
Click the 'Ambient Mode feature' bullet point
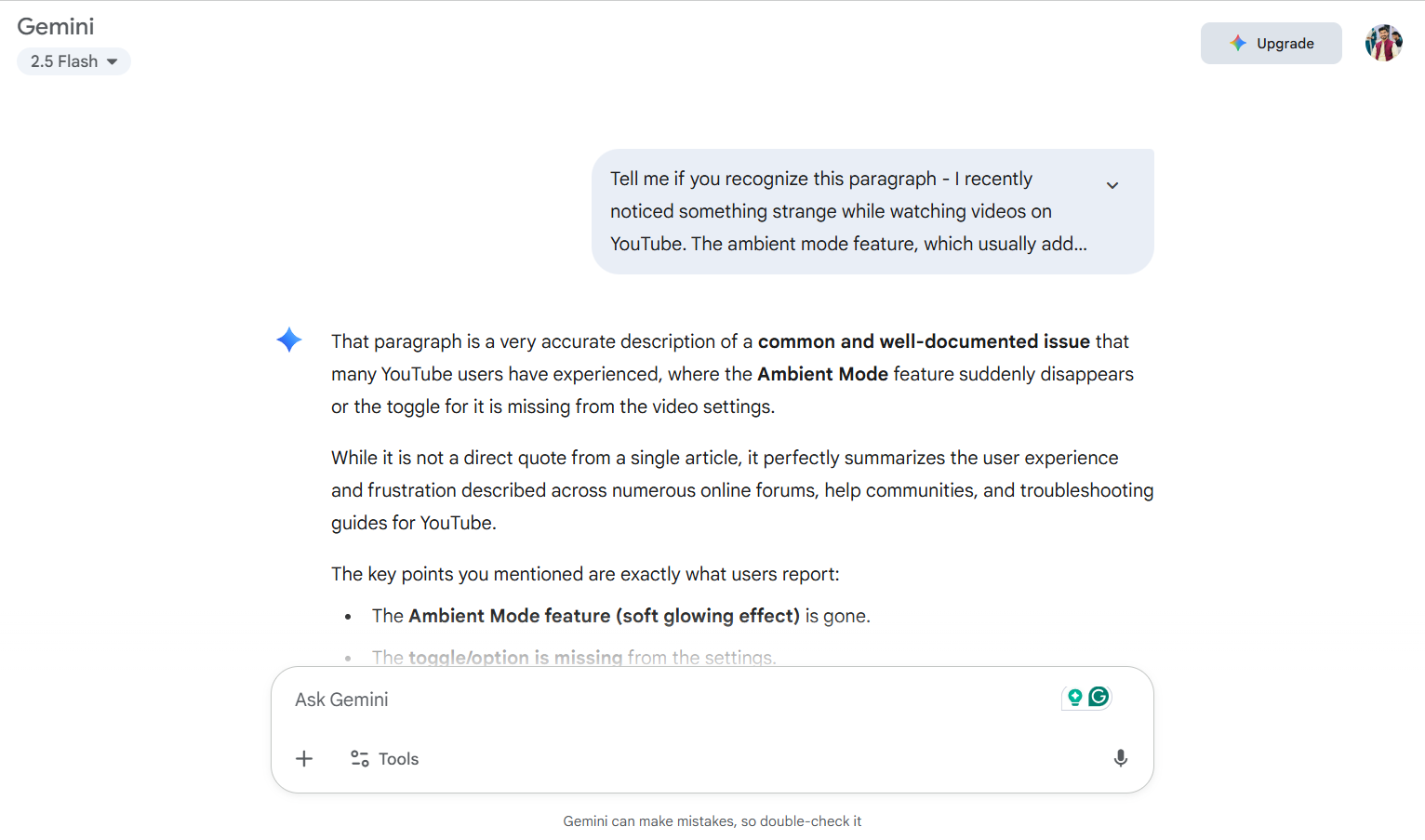[x=620, y=616]
